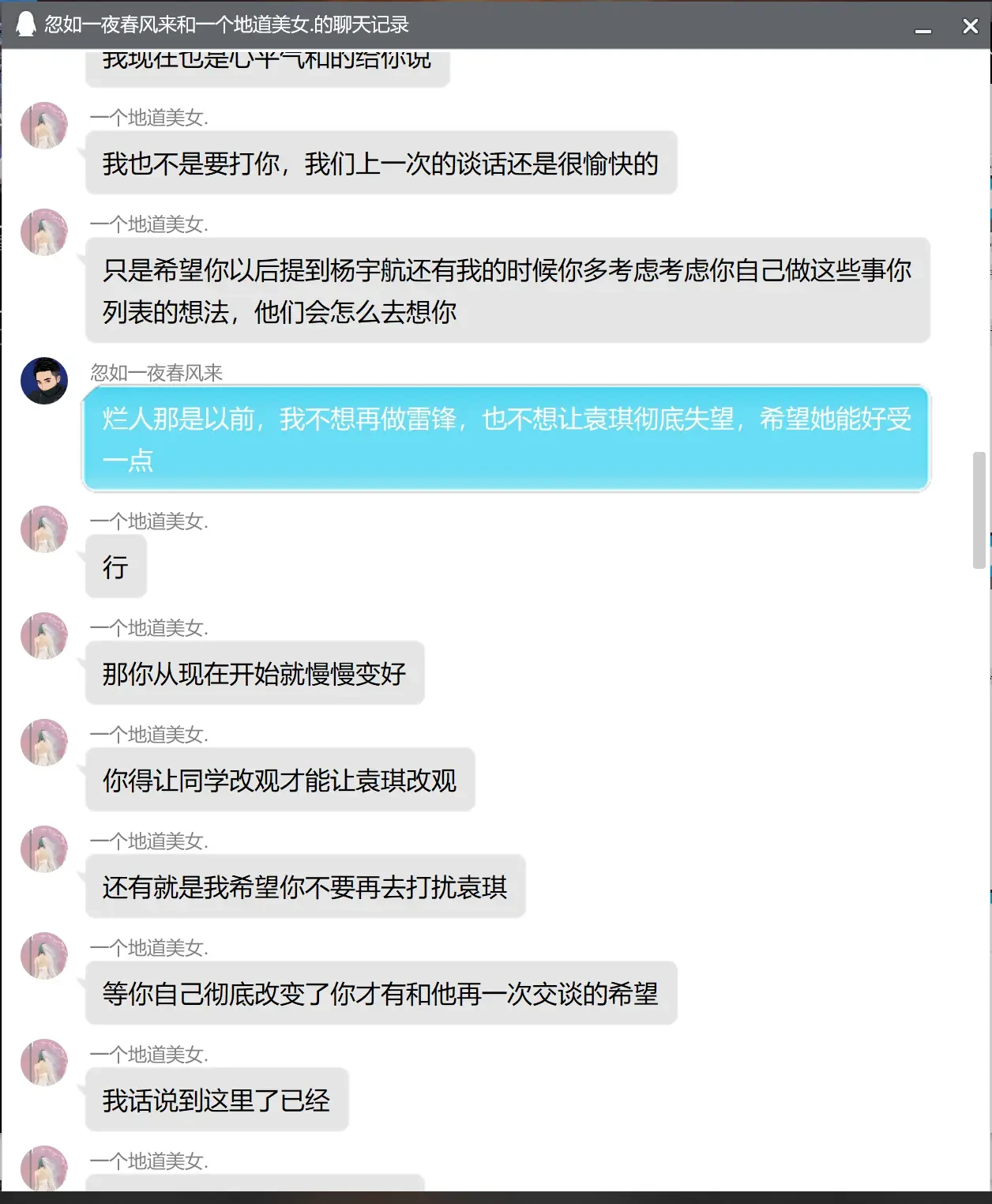Click avatar next to '我话说到这里了已经' message
992x1204 pixels.
[44, 1062]
